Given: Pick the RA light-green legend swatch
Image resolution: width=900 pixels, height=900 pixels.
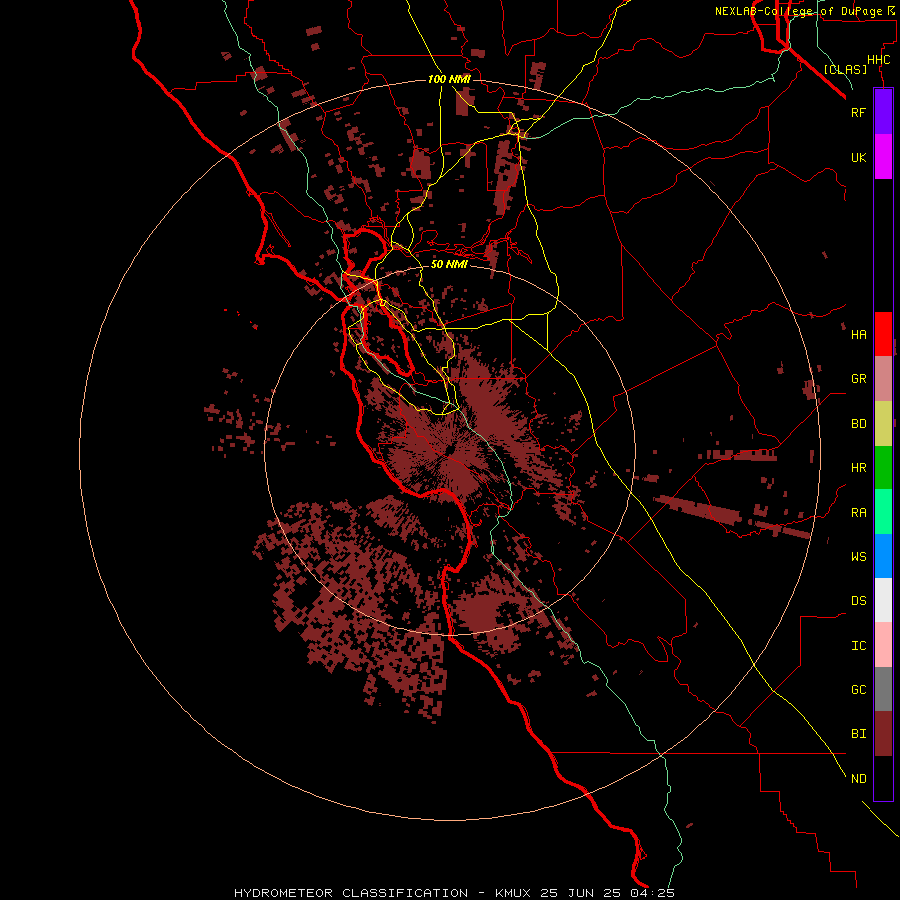Looking at the screenshot, I should pos(883,512).
